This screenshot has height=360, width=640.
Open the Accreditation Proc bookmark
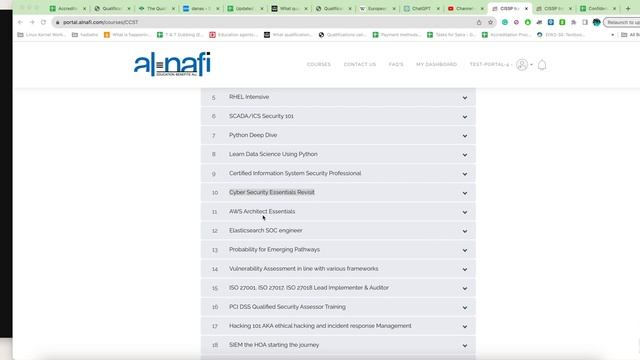pyautogui.click(x=505, y=35)
